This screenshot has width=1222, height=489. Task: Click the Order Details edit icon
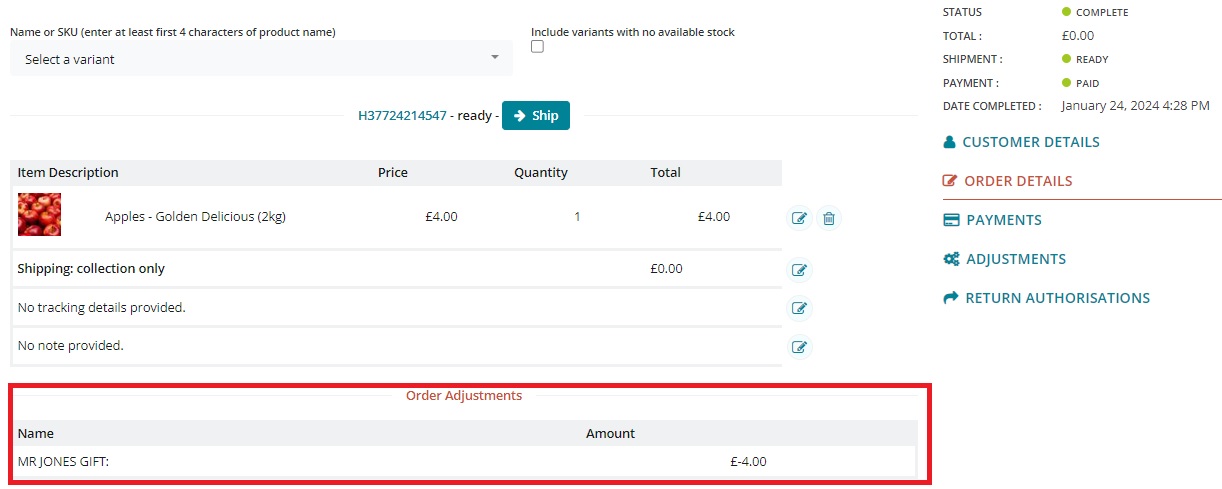[x=951, y=181]
